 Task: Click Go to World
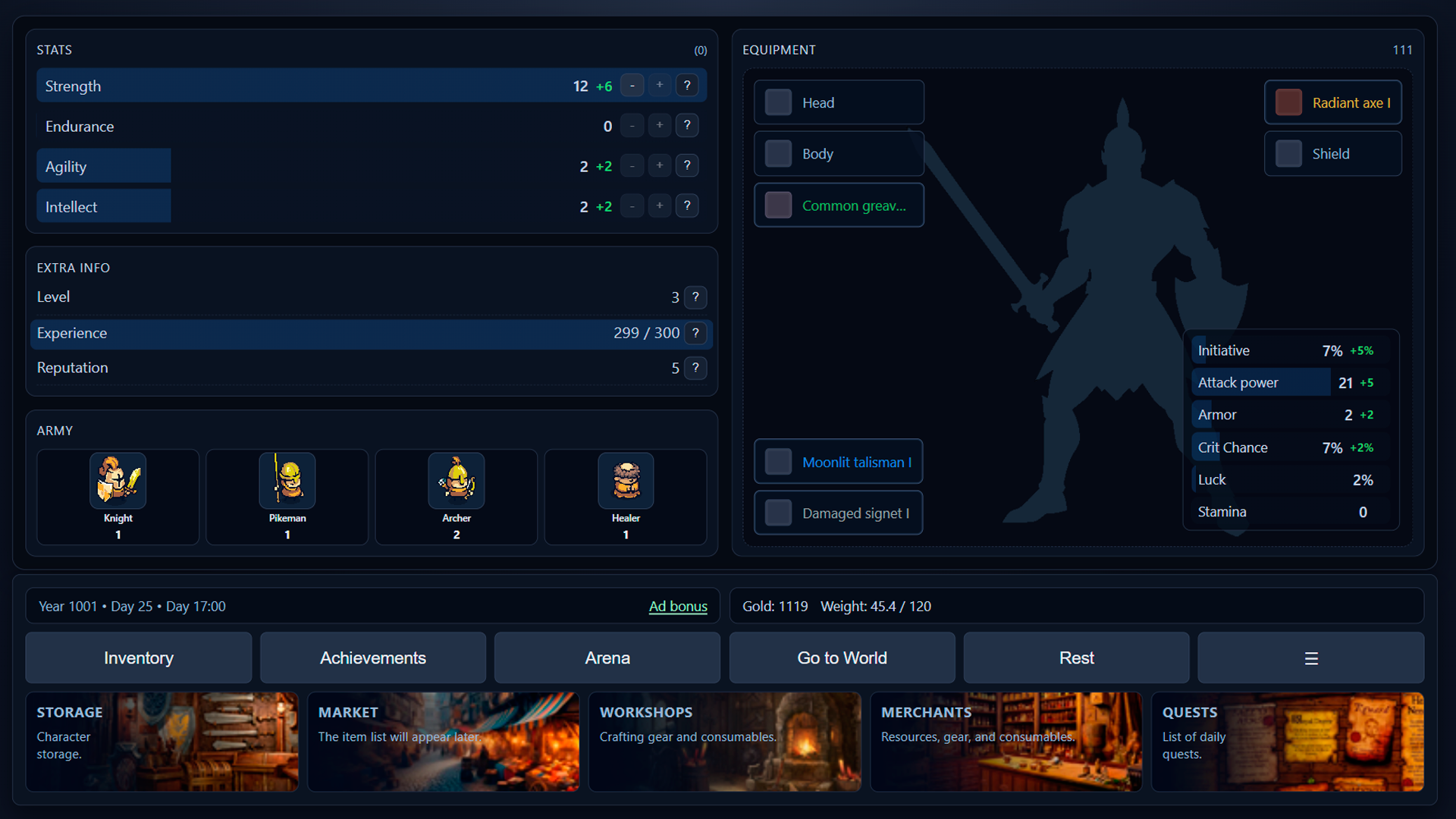pos(841,657)
